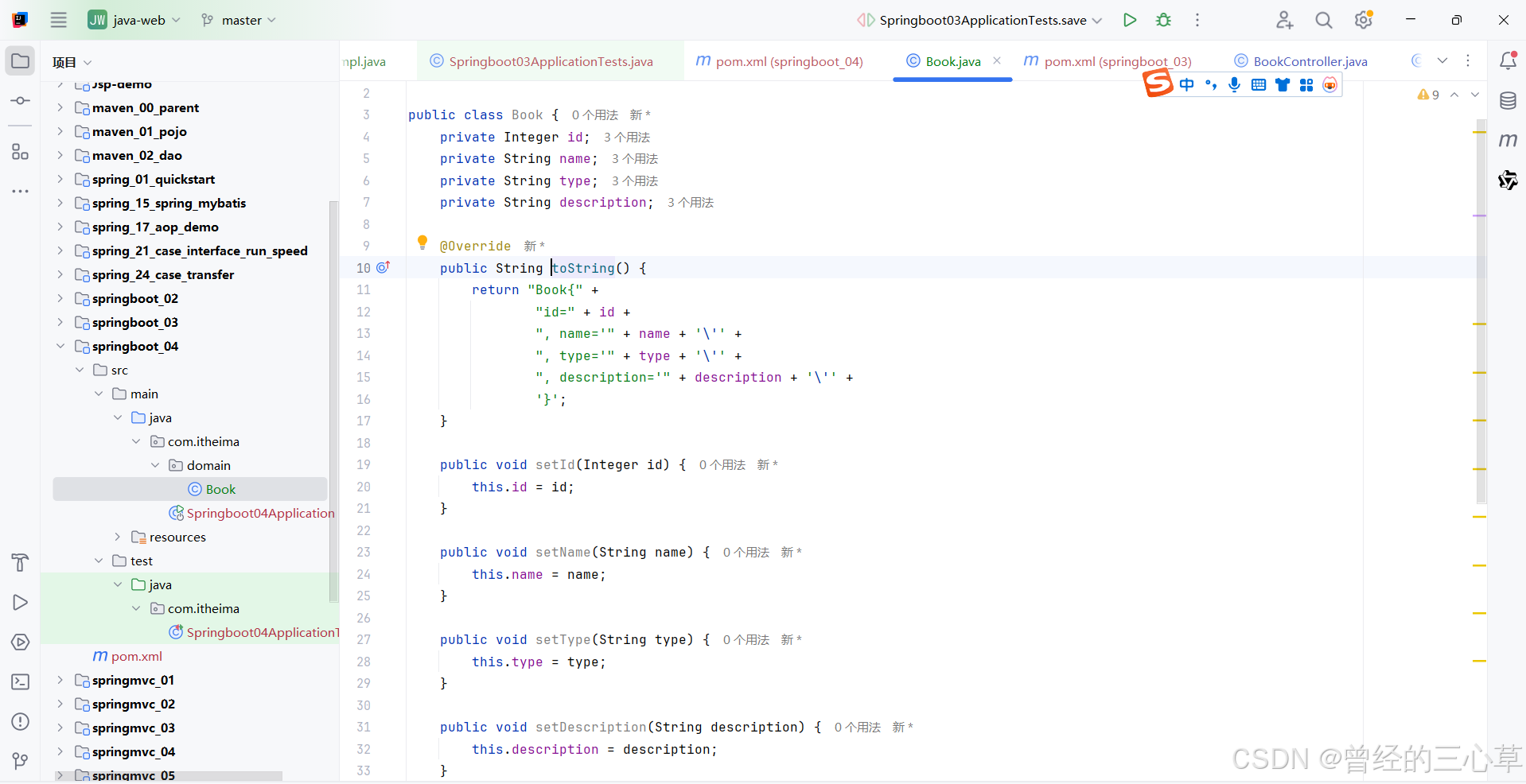Open more run actions menu

1197,20
